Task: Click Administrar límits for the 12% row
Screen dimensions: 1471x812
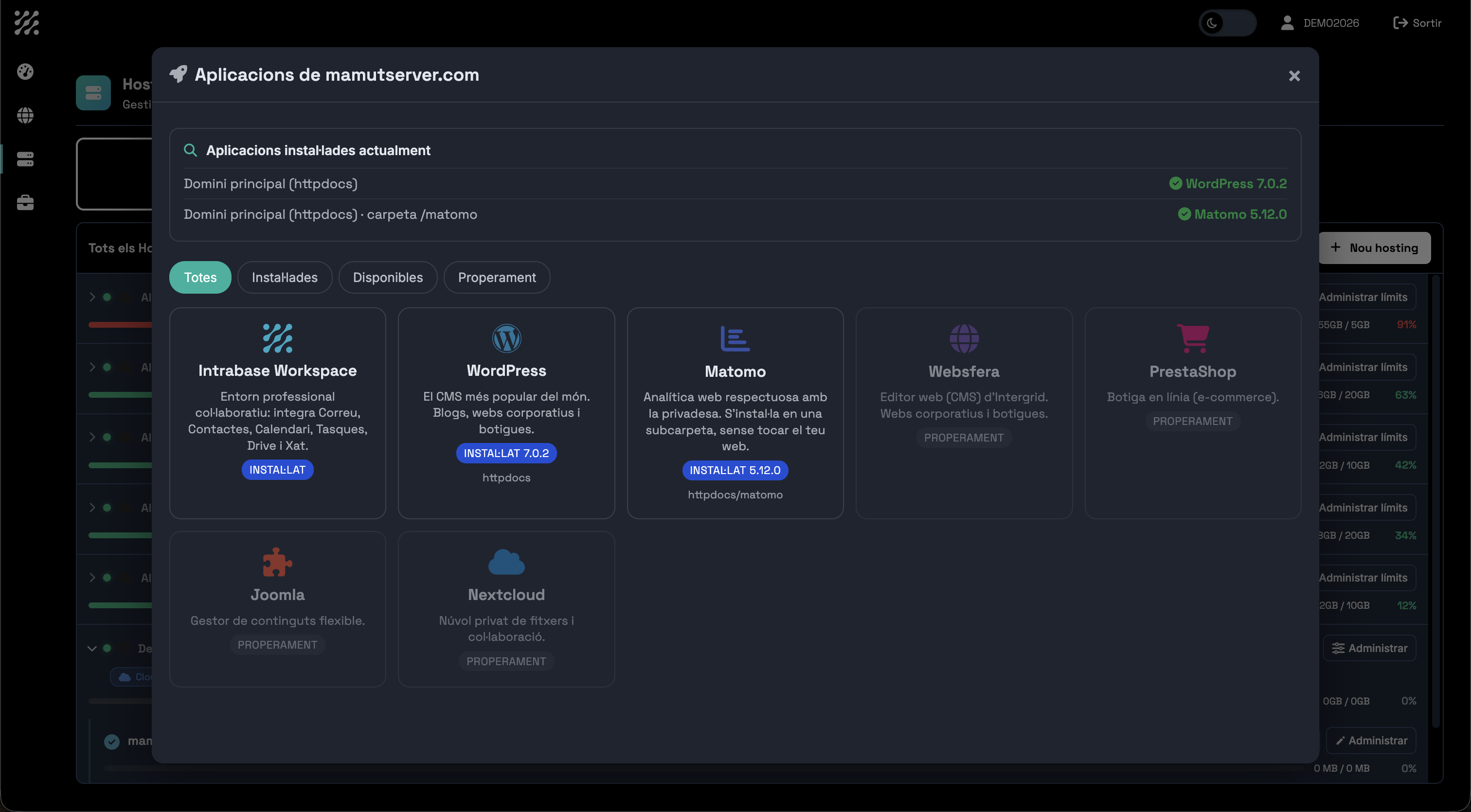Action: 1363,578
